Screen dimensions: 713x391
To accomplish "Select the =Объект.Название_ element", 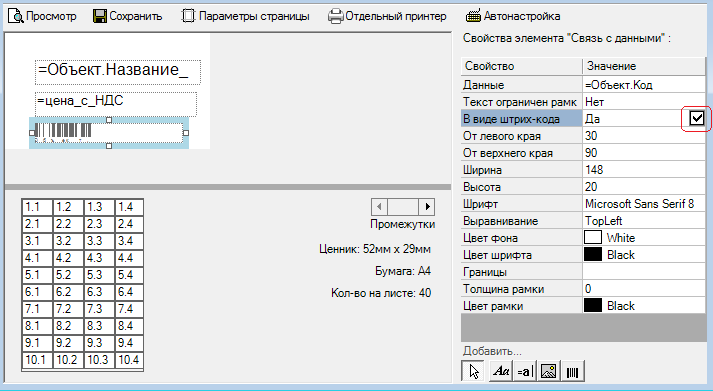I will click(118, 72).
